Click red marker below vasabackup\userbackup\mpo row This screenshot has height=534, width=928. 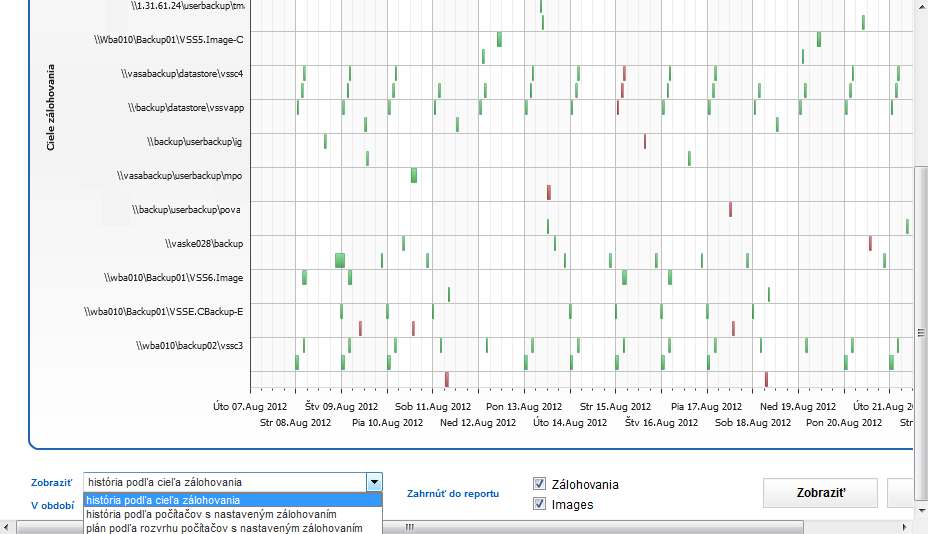tap(549, 192)
